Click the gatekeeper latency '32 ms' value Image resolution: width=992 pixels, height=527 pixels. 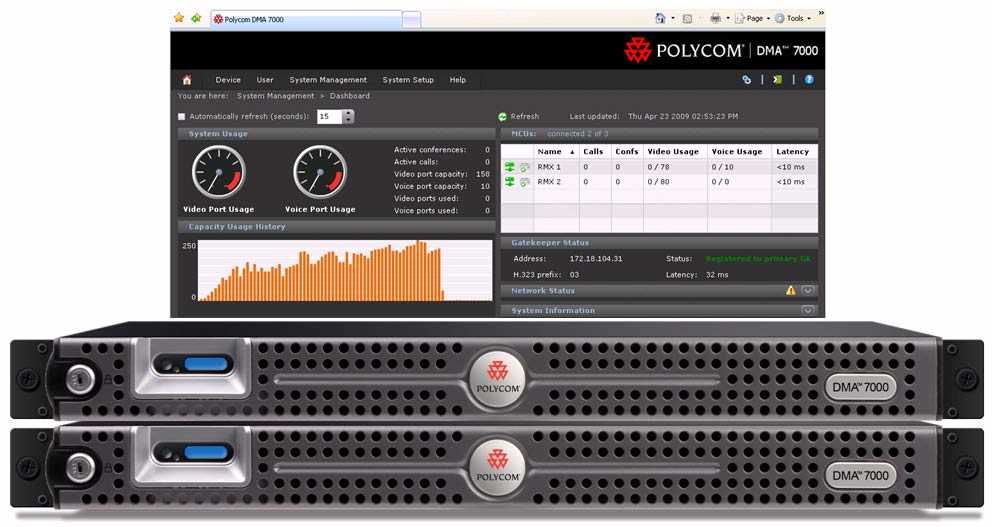click(717, 275)
